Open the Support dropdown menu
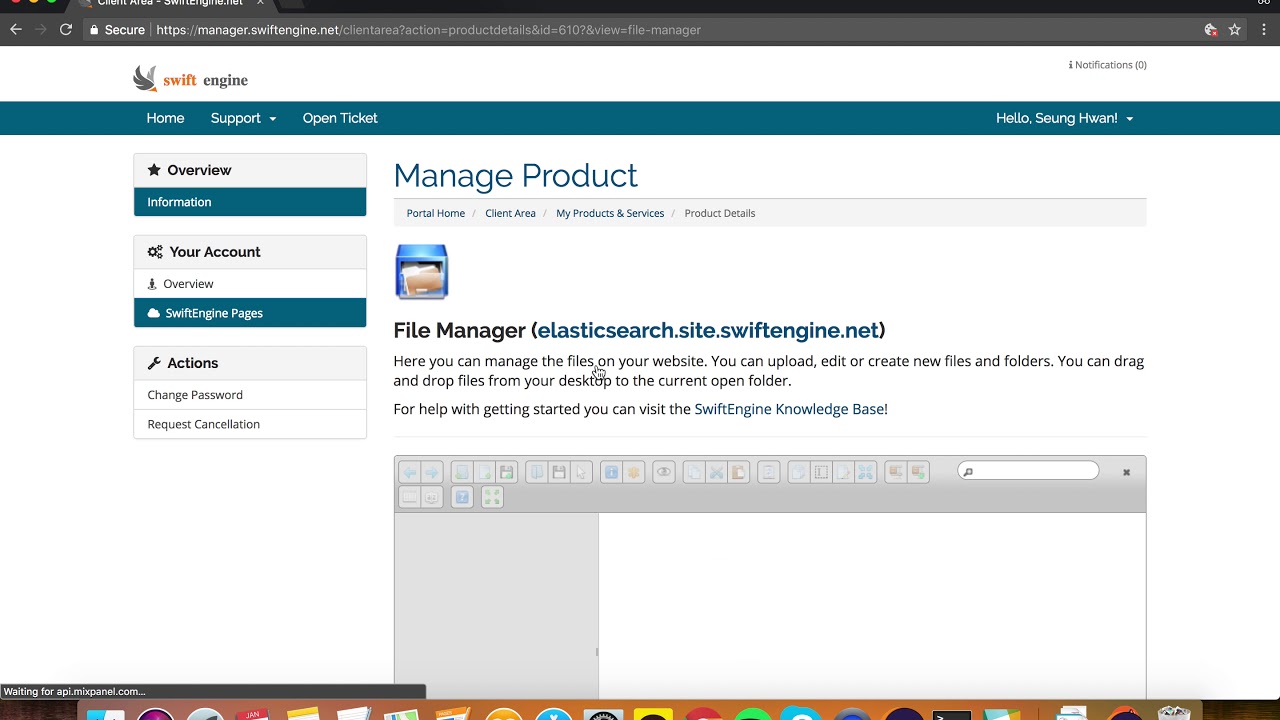 coord(243,118)
